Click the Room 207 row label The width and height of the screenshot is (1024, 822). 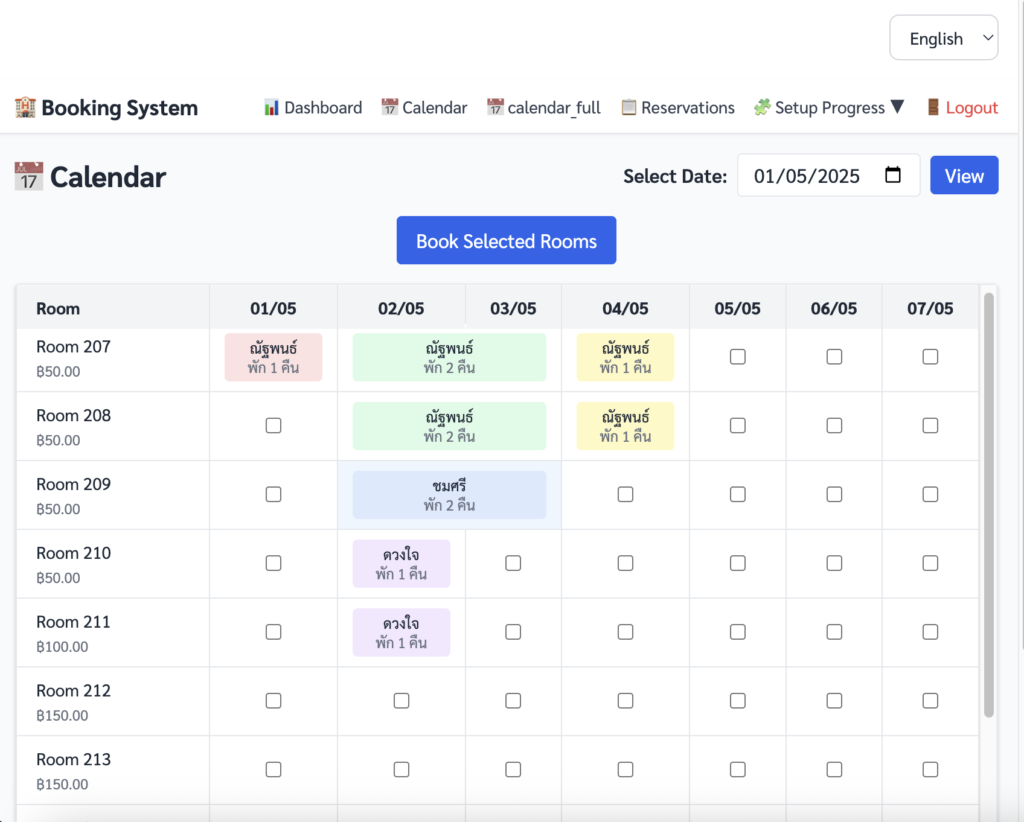pos(73,347)
